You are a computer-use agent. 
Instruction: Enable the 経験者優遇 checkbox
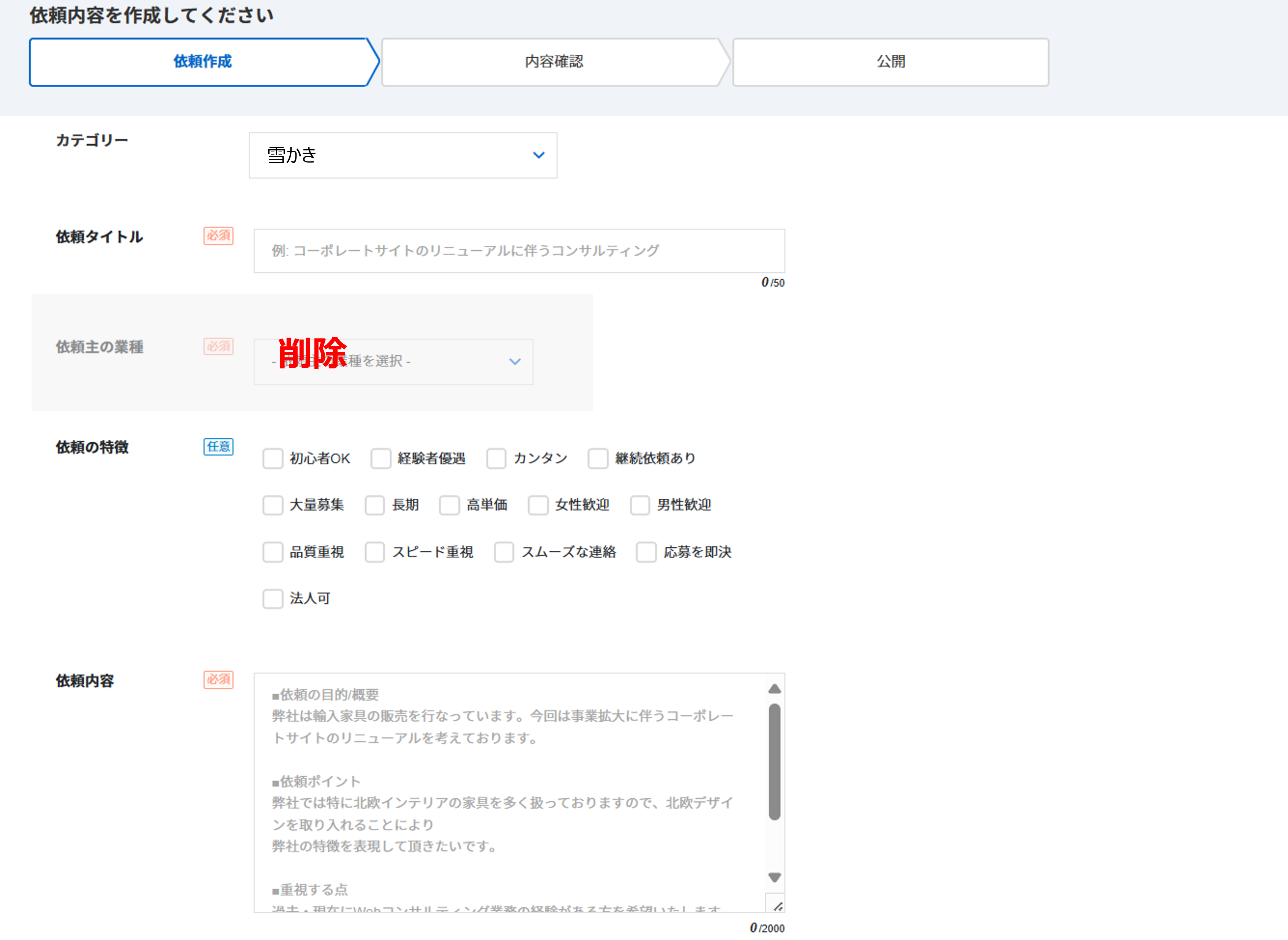coord(380,458)
